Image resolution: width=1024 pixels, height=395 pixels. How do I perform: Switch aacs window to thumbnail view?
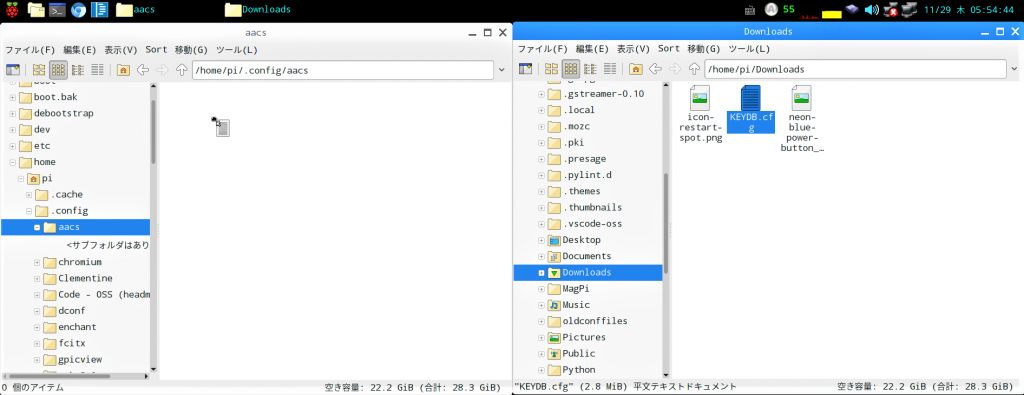[x=59, y=69]
